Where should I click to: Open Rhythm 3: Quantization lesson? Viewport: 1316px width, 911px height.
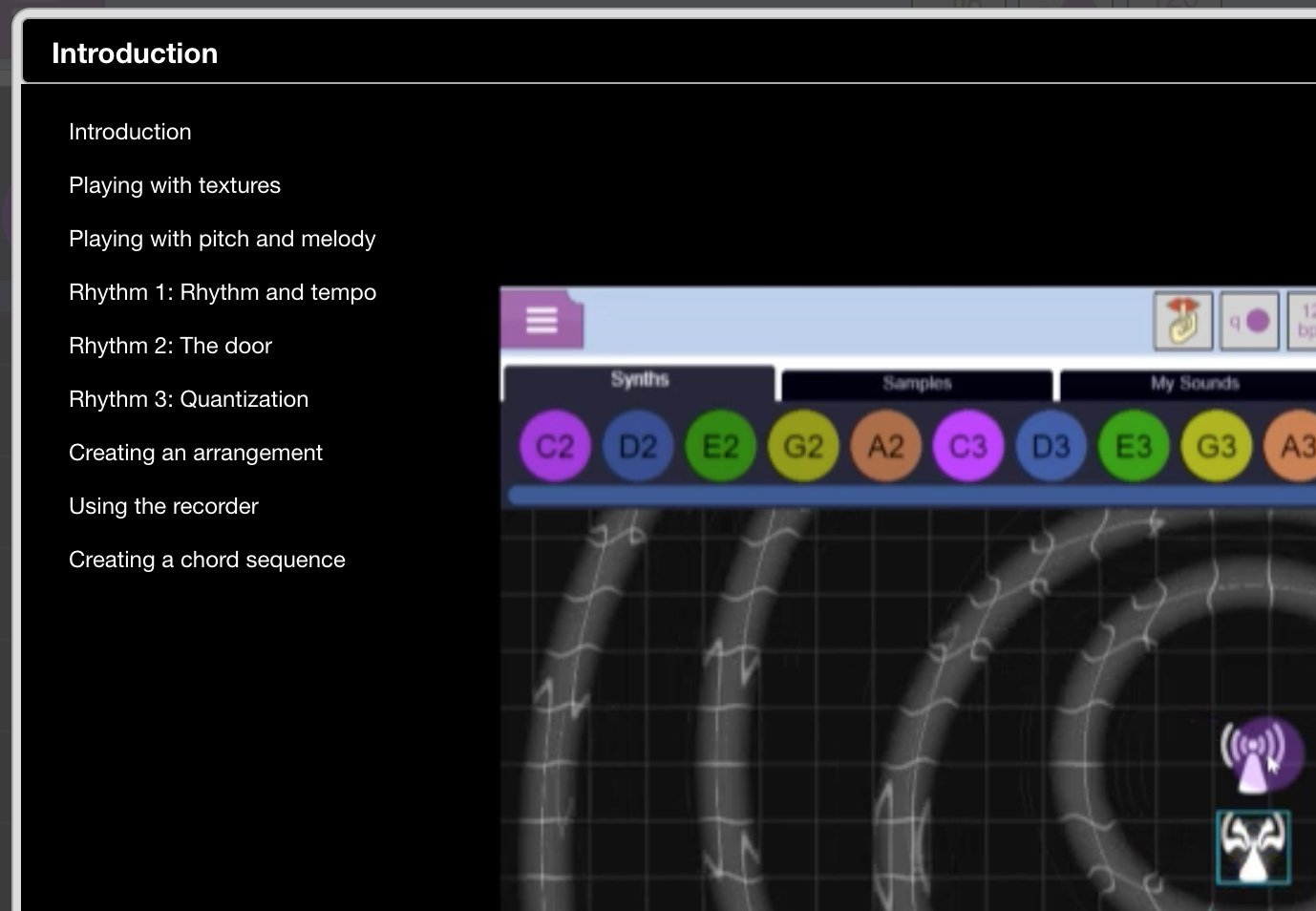pyautogui.click(x=189, y=399)
